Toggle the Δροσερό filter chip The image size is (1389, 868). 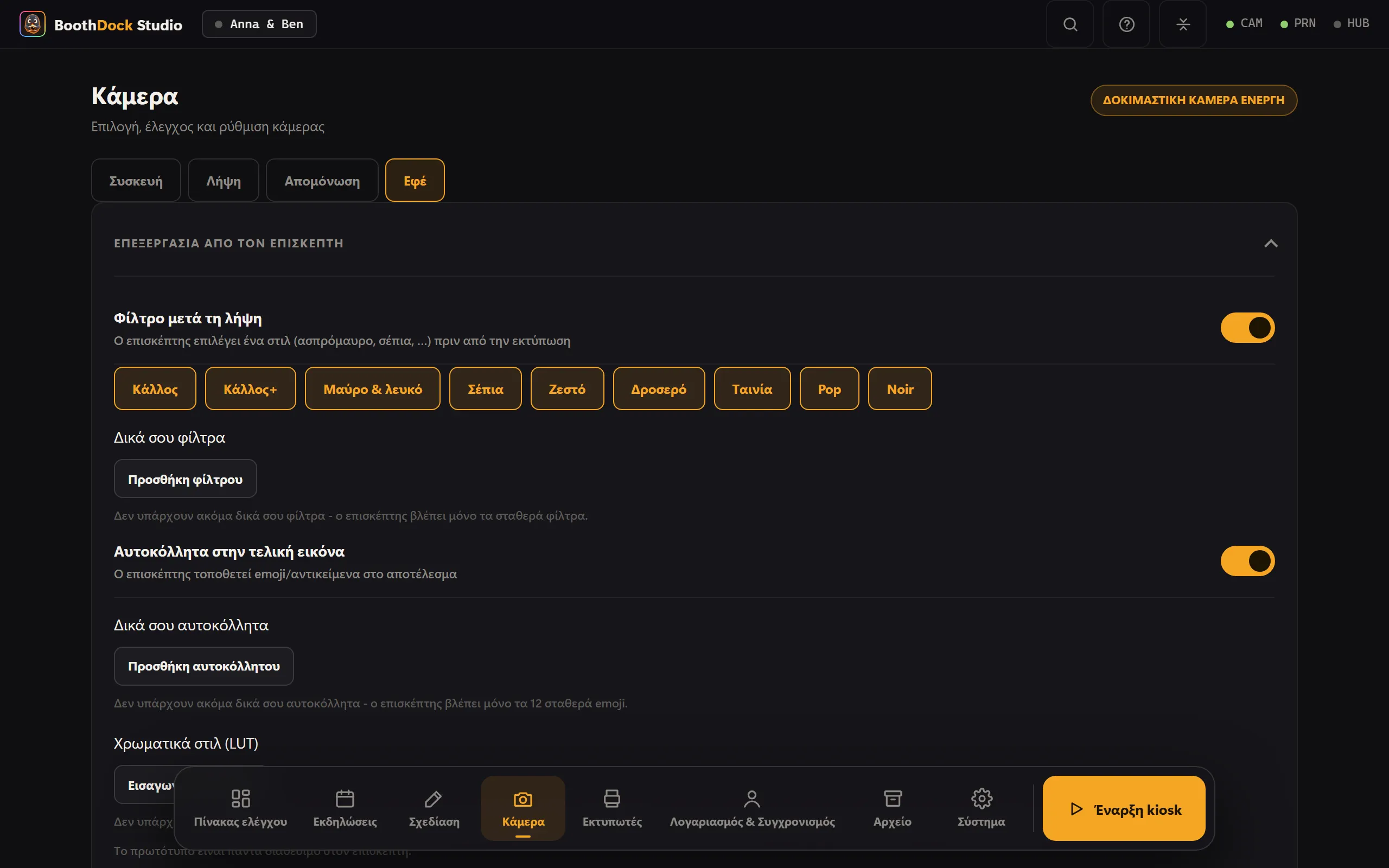click(x=659, y=388)
